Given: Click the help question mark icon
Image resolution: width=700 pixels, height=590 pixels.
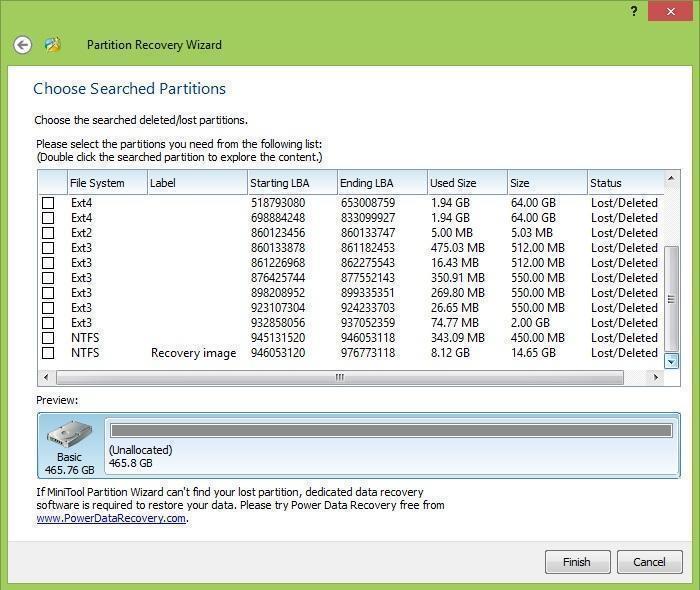Looking at the screenshot, I should [634, 11].
